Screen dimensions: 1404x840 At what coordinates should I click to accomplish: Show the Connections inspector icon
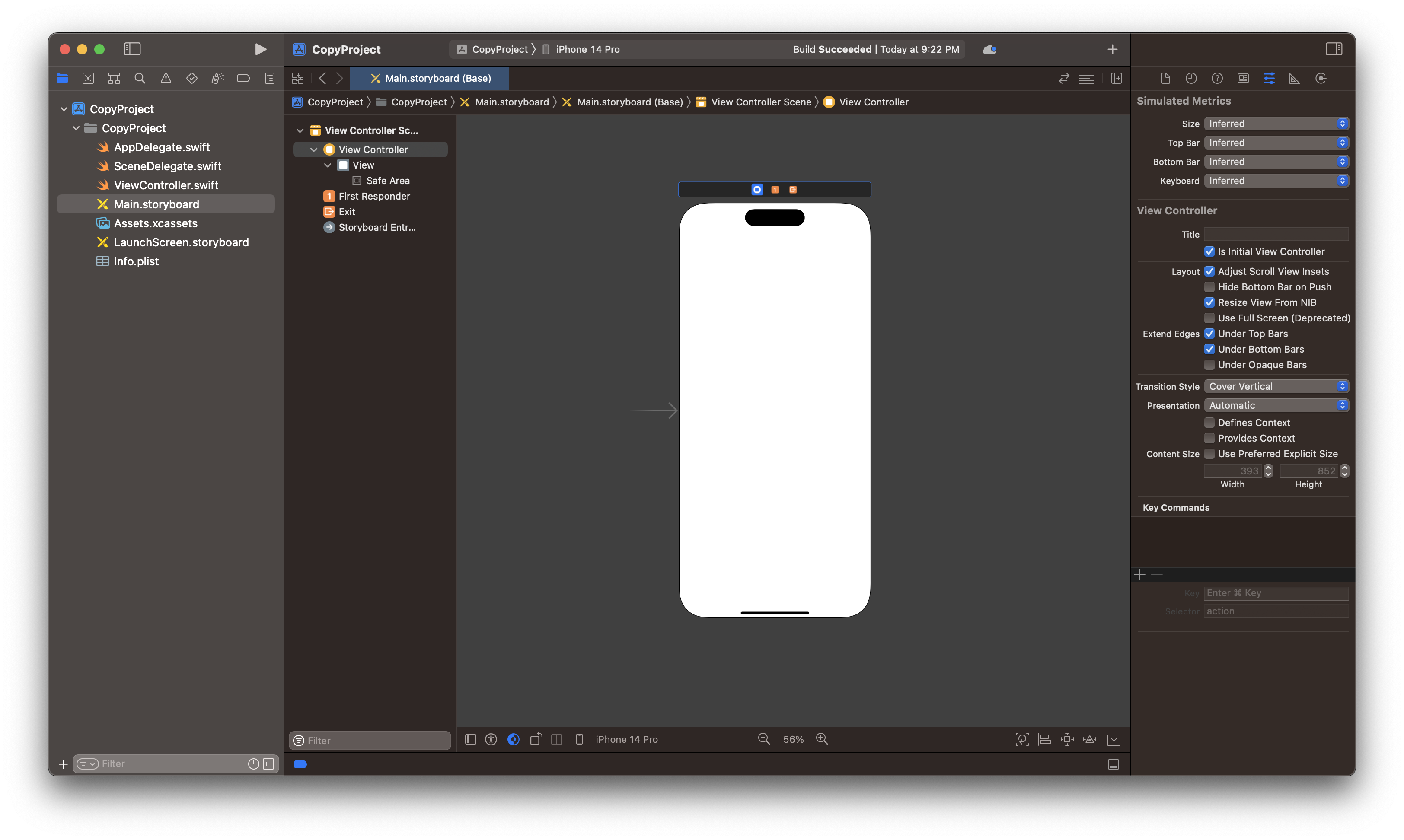pyautogui.click(x=1321, y=78)
